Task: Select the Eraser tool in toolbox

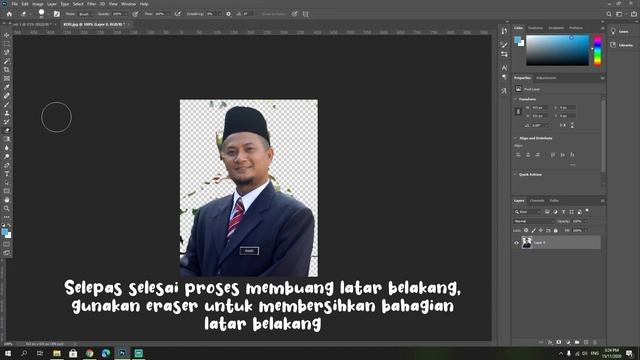Action: click(x=7, y=130)
